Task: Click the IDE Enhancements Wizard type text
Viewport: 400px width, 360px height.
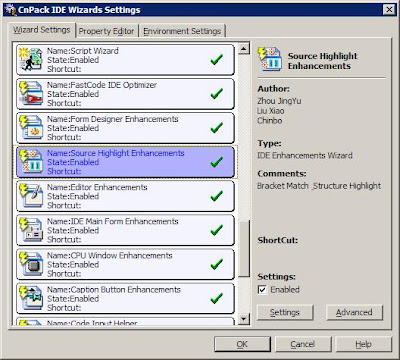Action: click(x=305, y=155)
